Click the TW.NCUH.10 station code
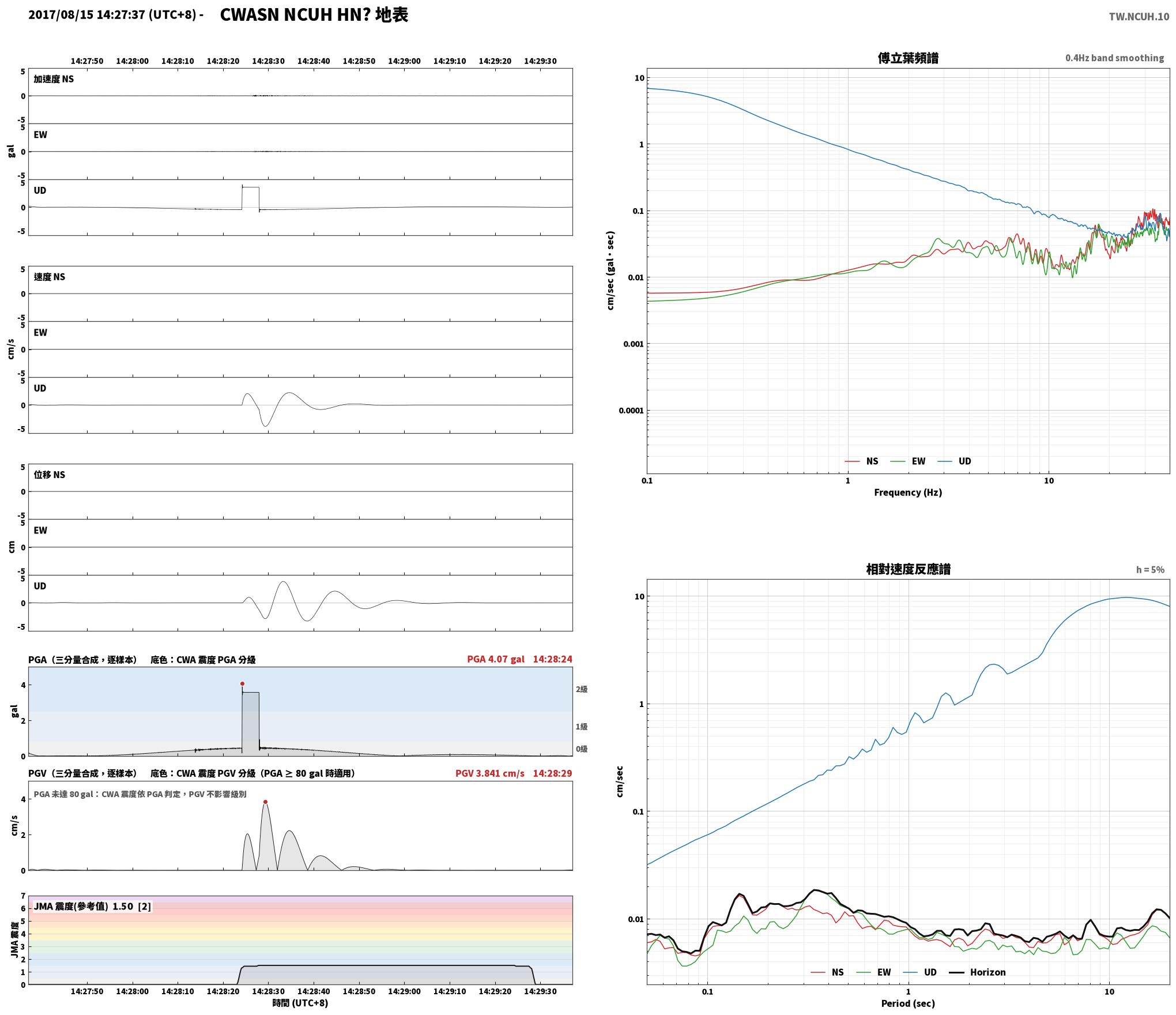The image size is (1176, 1015). click(x=1139, y=17)
